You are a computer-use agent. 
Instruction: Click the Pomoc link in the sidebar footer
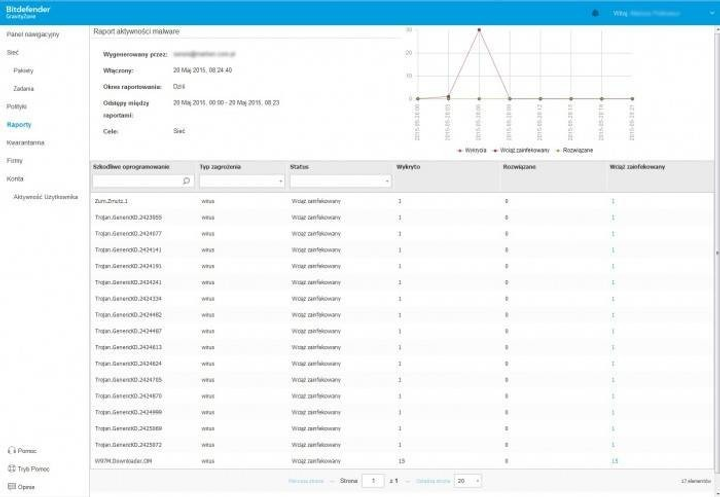pos(27,451)
